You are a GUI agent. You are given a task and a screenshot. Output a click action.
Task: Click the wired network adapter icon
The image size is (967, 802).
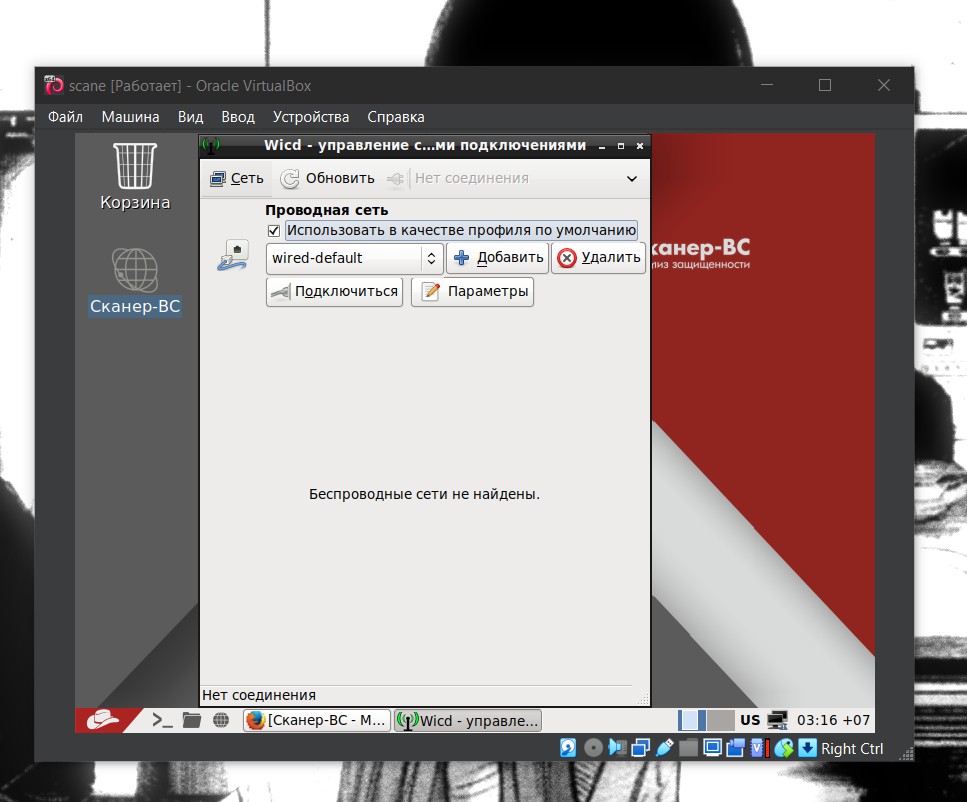[232, 256]
